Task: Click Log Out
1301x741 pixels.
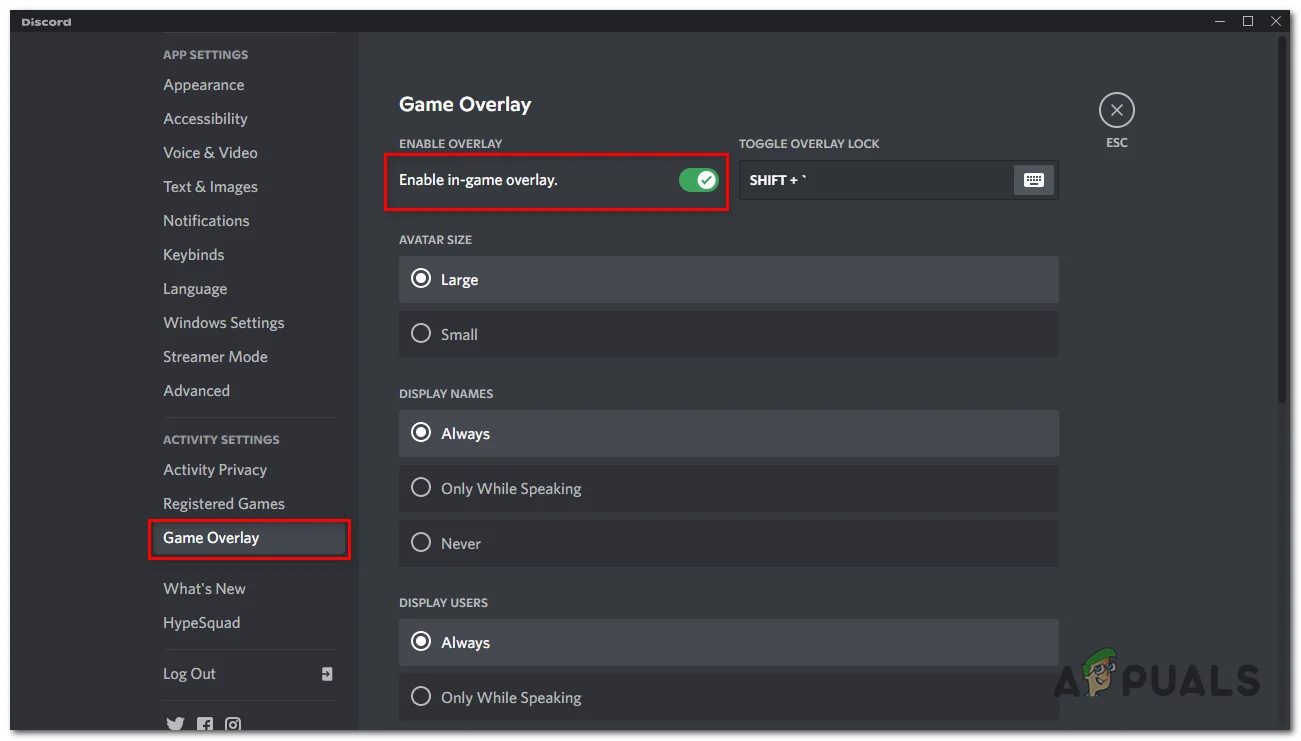Action: point(189,674)
